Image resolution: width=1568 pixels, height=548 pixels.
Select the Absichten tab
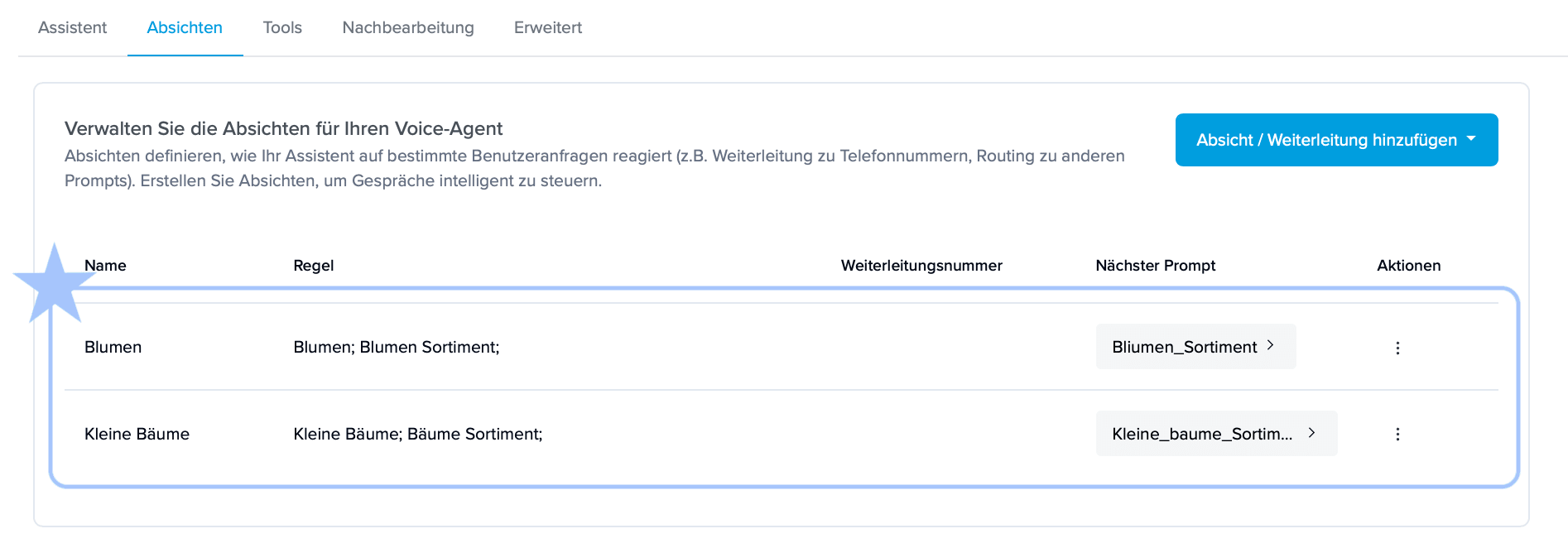185,27
